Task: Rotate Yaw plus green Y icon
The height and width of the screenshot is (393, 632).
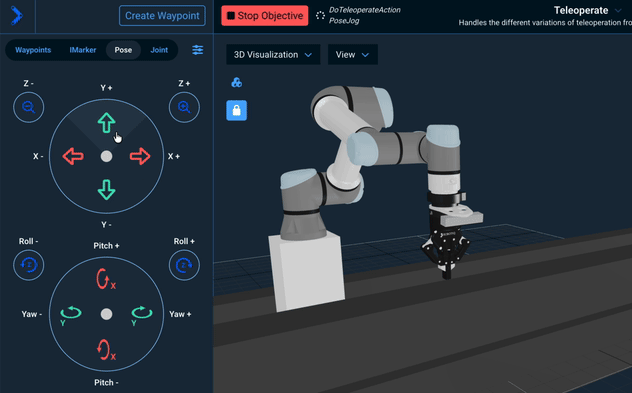Action: tap(141, 315)
